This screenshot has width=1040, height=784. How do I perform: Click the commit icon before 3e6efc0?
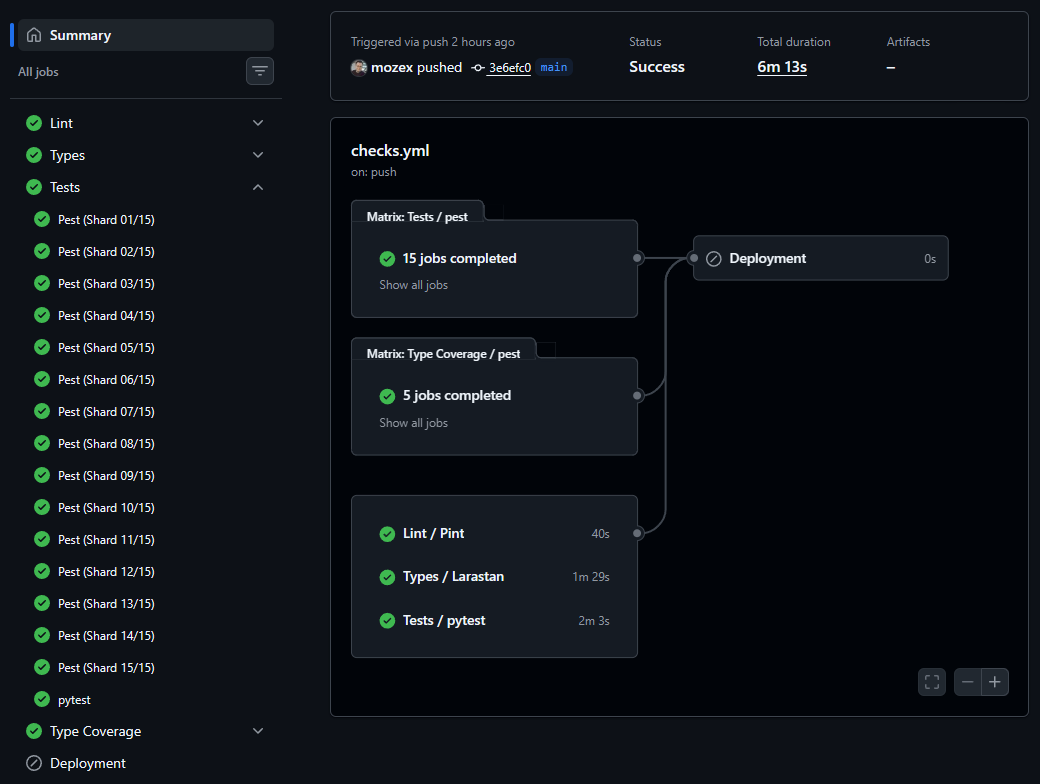(x=478, y=68)
